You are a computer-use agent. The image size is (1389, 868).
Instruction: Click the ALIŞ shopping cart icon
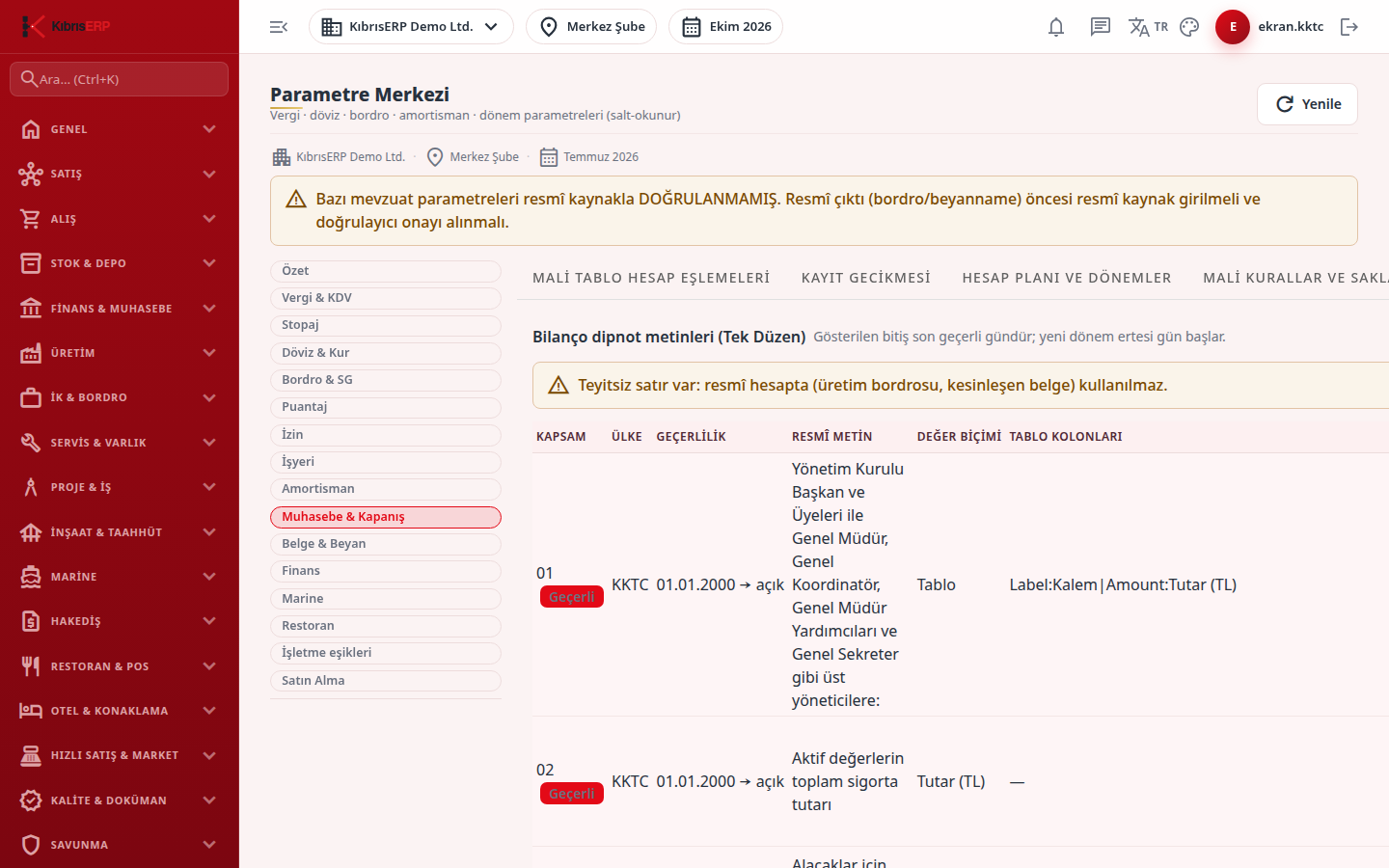[31, 219]
